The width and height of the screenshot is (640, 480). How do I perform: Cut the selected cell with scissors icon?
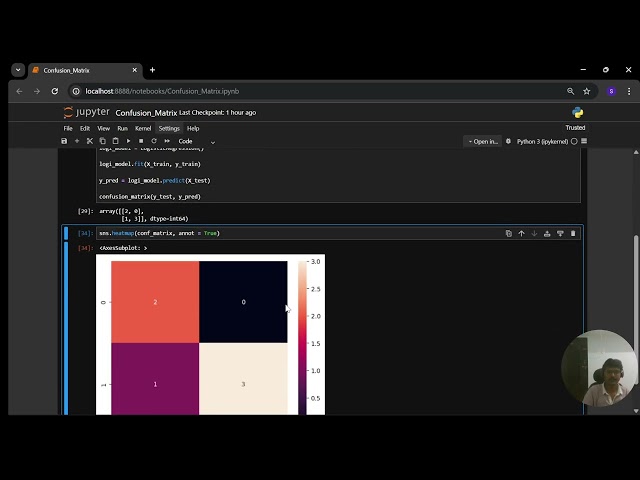90,141
